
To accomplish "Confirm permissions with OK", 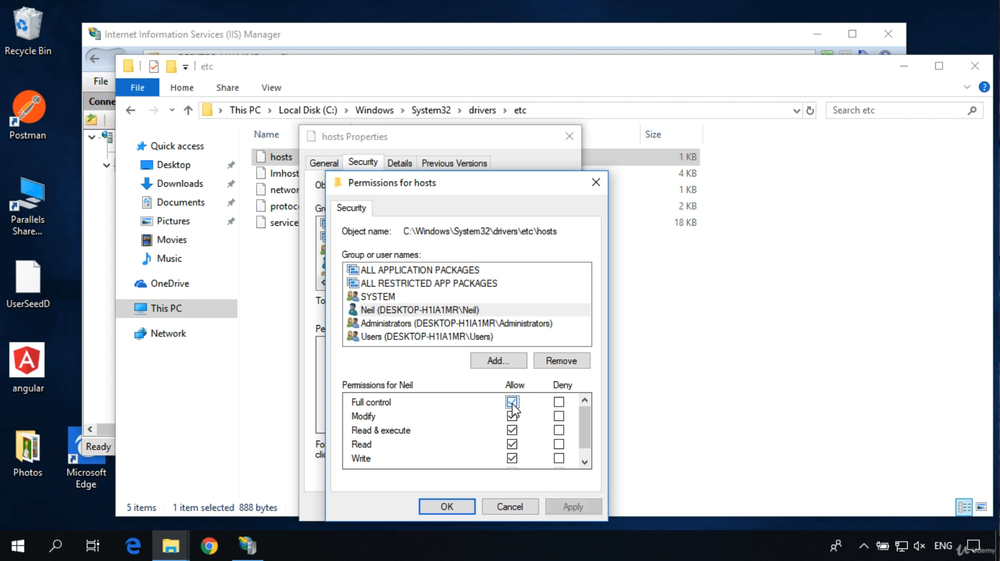I will click(446, 507).
